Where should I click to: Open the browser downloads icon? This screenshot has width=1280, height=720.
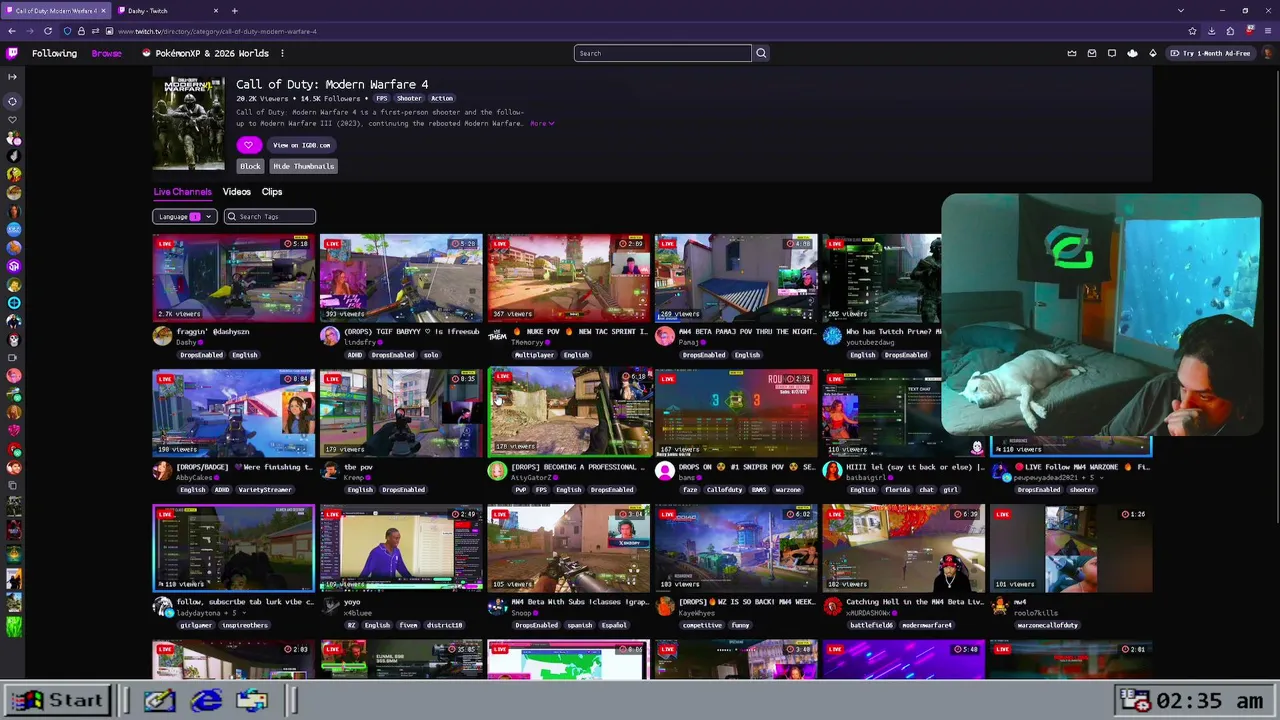tap(1211, 31)
